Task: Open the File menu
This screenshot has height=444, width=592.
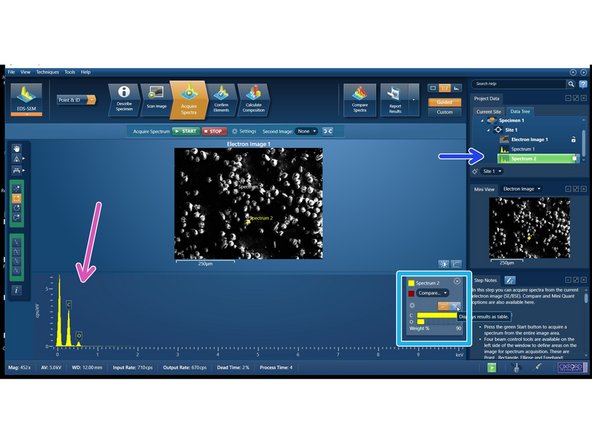Action: (x=11, y=72)
